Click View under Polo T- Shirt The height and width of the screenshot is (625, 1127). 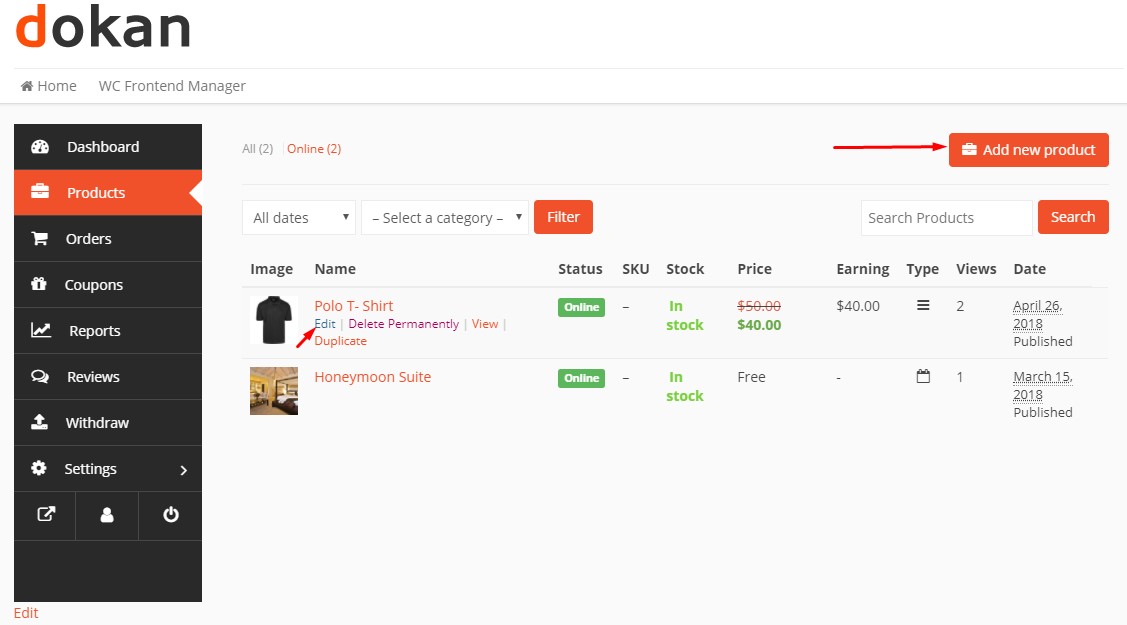click(485, 324)
